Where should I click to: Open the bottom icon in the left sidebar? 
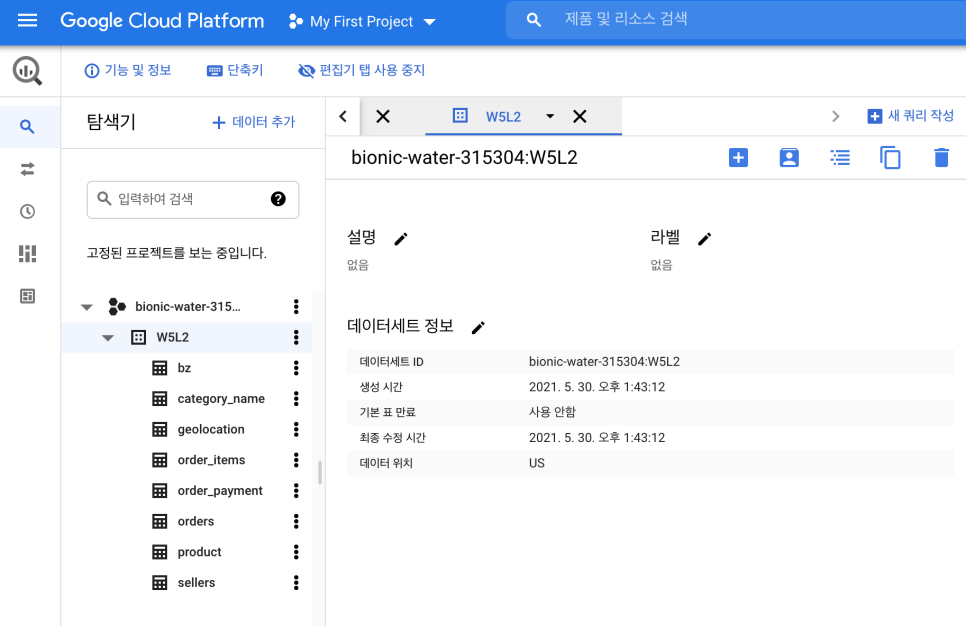pos(27,296)
